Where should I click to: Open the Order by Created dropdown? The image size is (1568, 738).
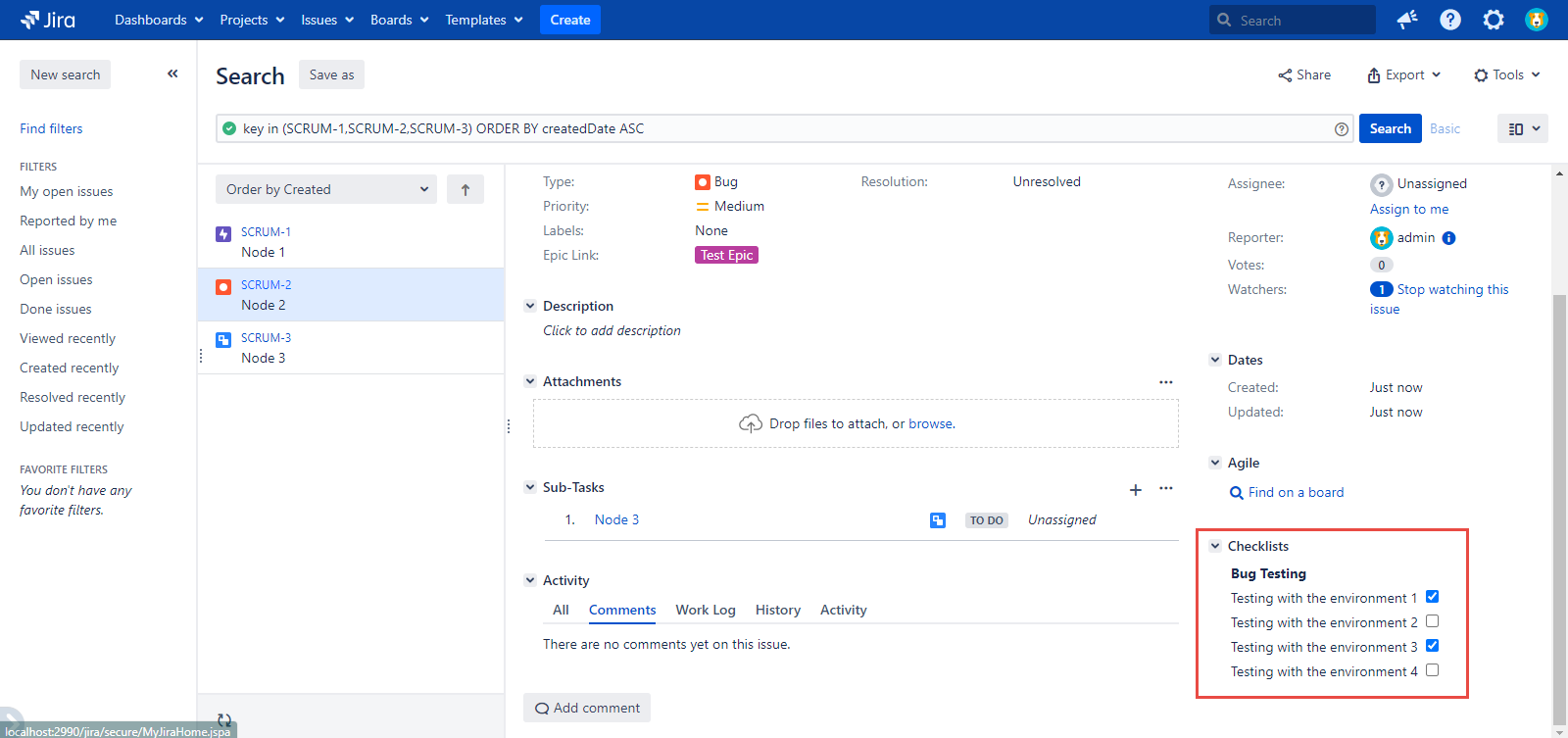[x=325, y=190]
